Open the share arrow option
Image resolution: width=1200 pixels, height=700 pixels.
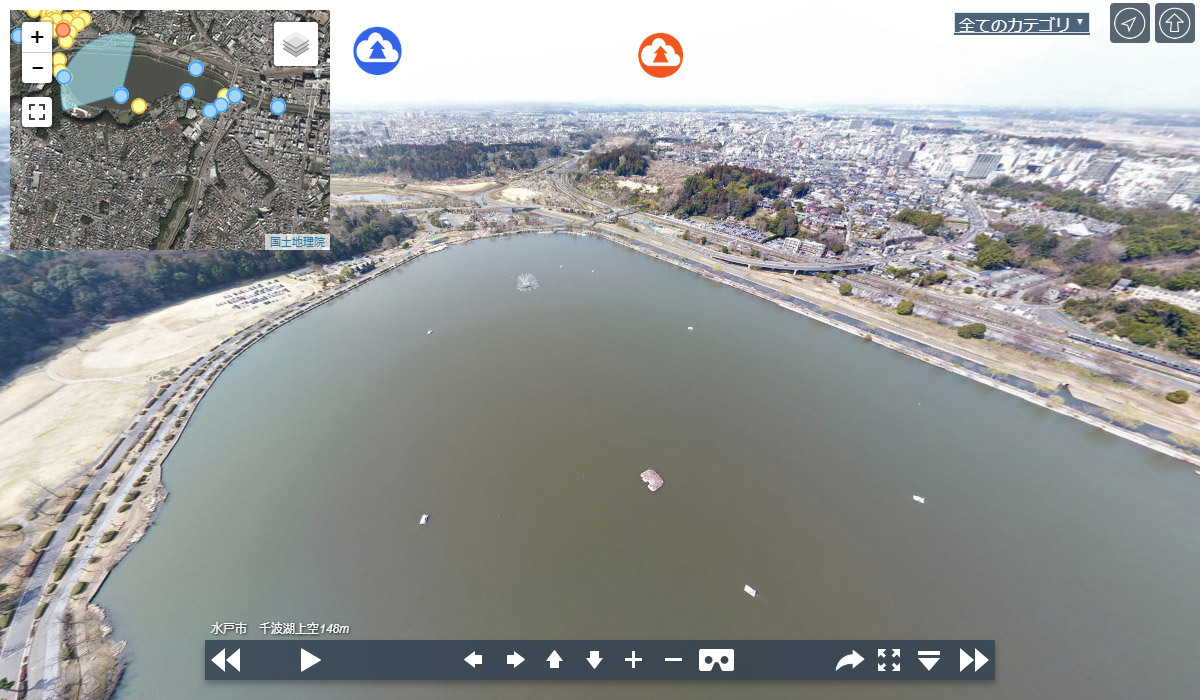(849, 660)
